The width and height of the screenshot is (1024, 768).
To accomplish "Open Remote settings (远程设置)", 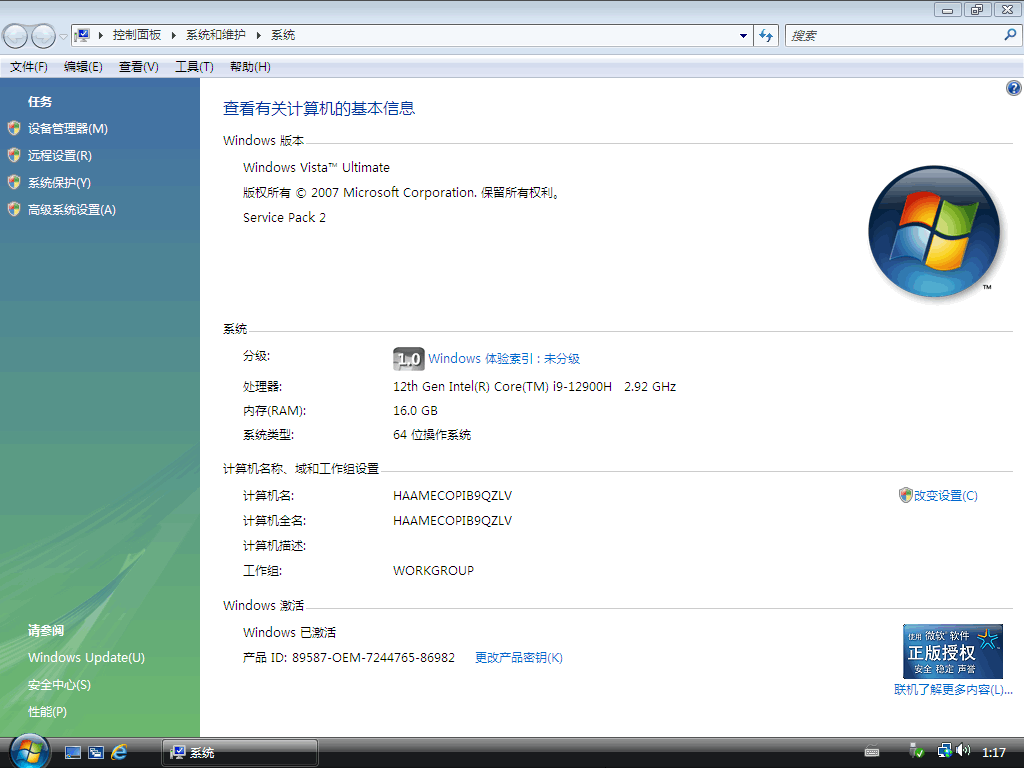I will (59, 155).
